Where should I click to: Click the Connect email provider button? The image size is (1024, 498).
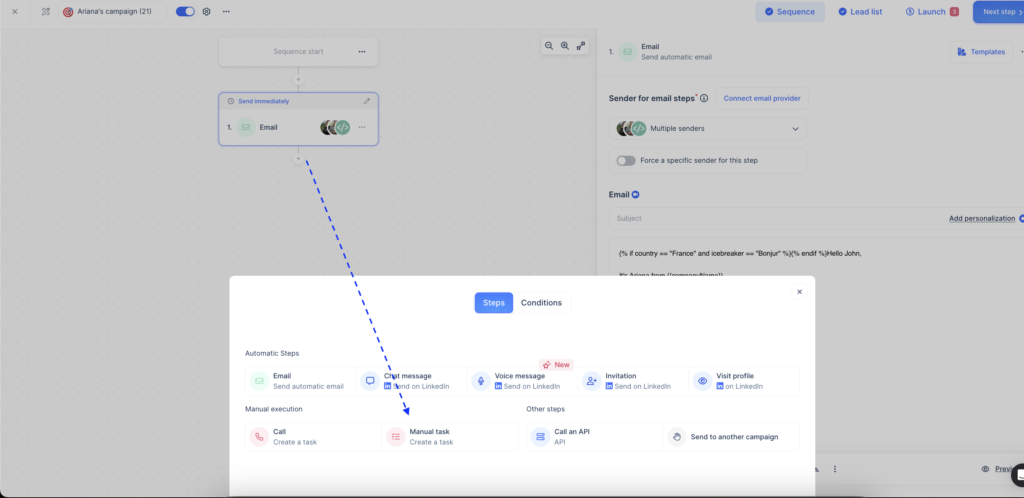(x=761, y=98)
